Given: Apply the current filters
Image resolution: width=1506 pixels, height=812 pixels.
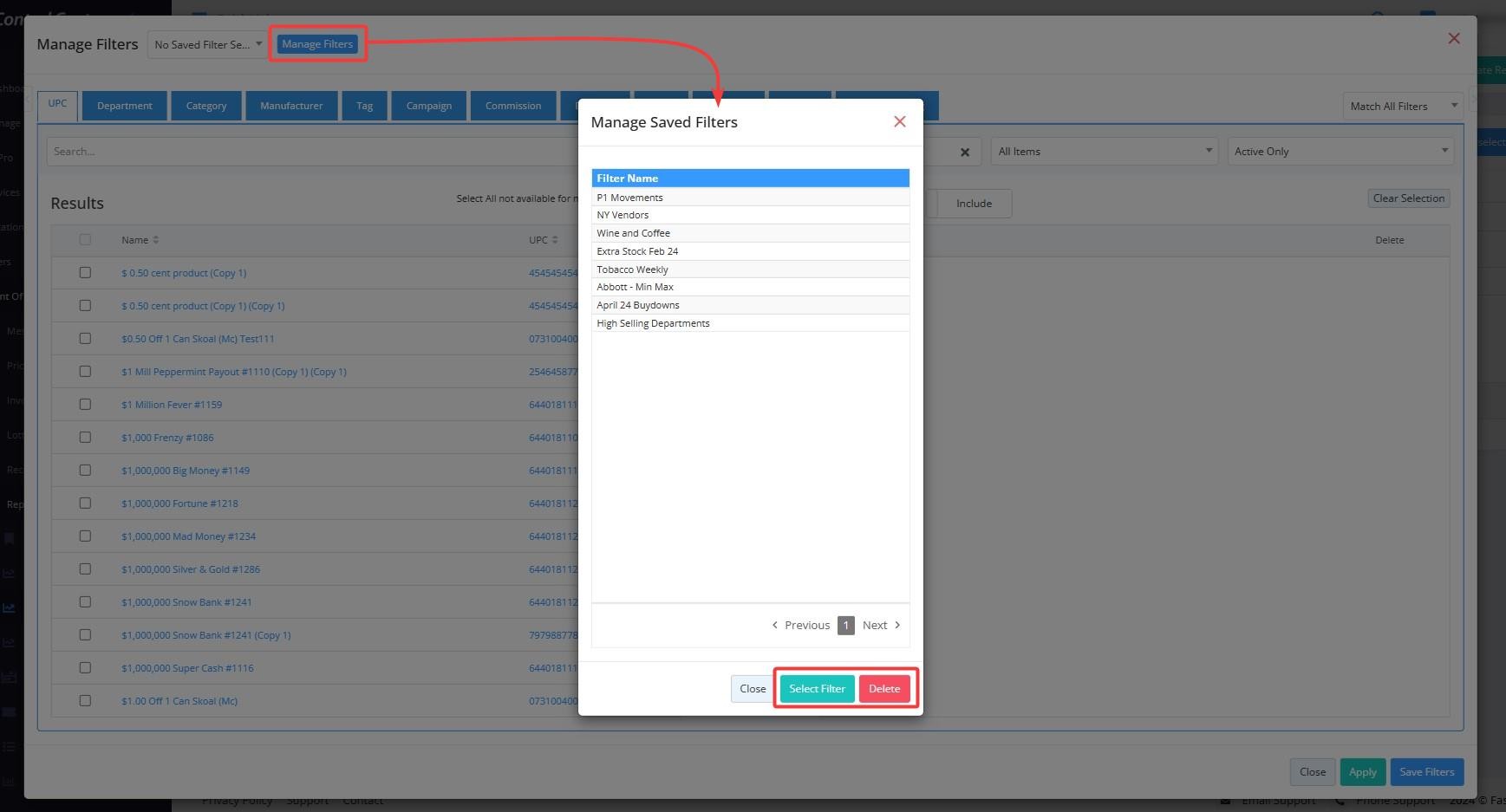Looking at the screenshot, I should coord(1362,772).
